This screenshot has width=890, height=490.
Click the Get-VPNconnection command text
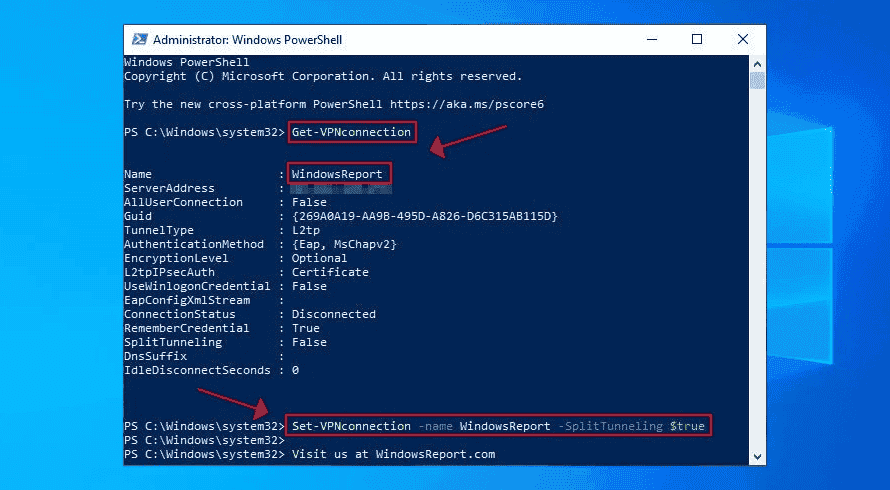pyautogui.click(x=351, y=132)
